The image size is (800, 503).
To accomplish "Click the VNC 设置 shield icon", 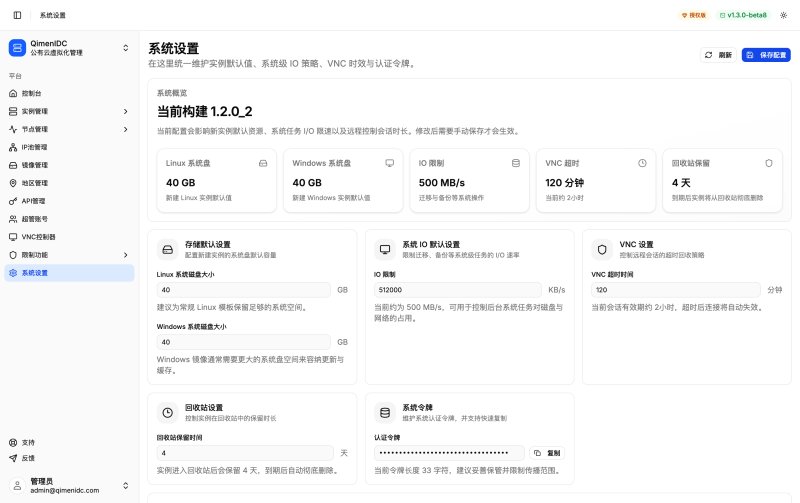I will (x=602, y=249).
